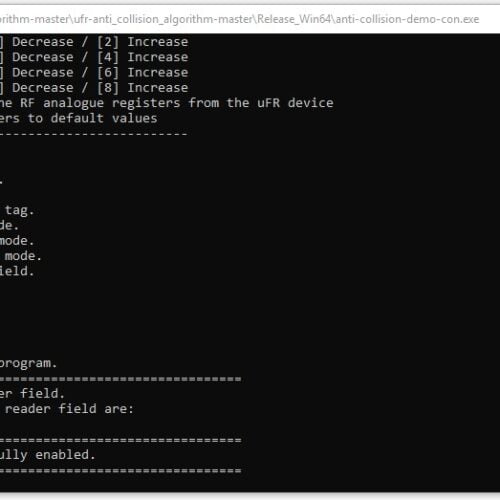Click the "[8] Increase" option text
This screenshot has width=500, height=500.
(143, 88)
